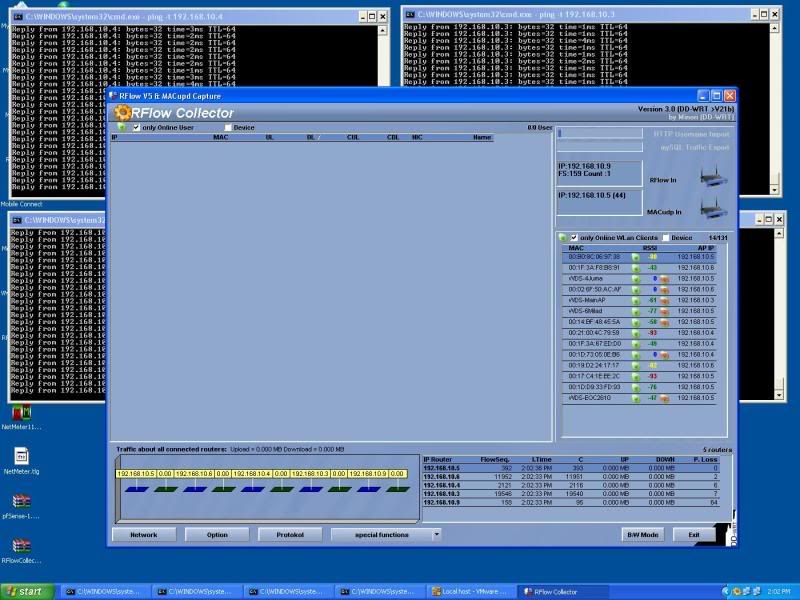Click the Option button

point(217,535)
